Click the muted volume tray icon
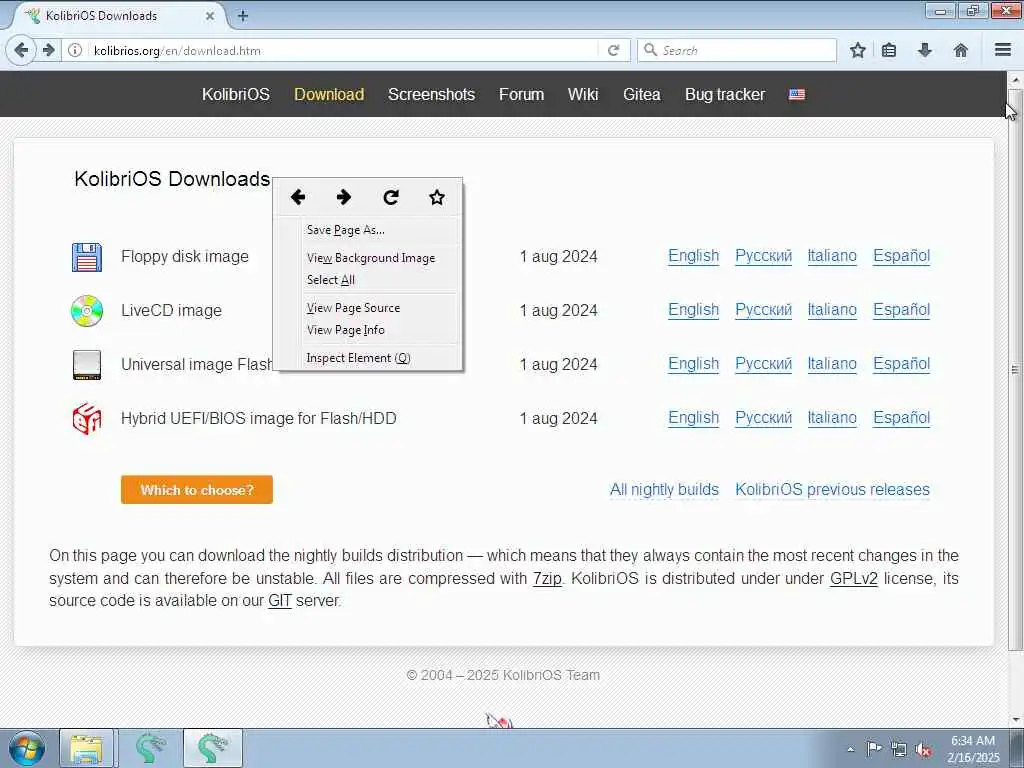Image resolution: width=1024 pixels, height=768 pixels. tap(923, 749)
